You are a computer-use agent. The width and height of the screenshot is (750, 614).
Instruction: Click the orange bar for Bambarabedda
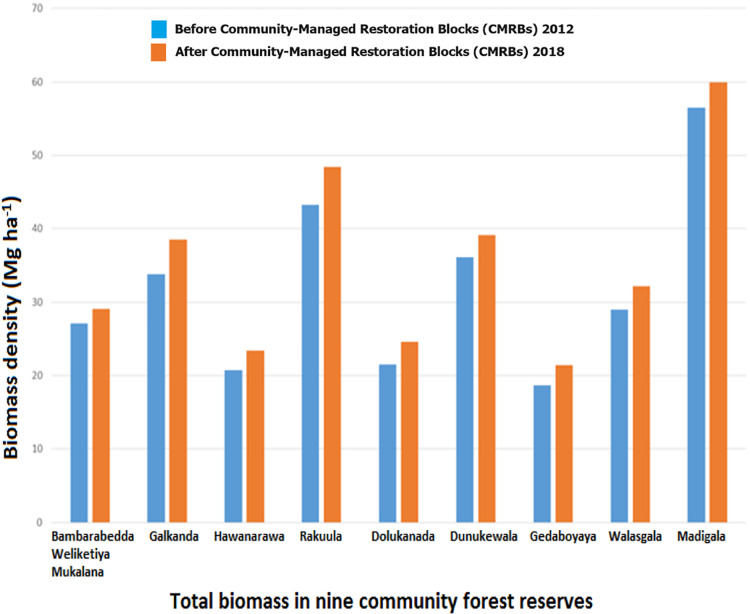pyautogui.click(x=101, y=416)
